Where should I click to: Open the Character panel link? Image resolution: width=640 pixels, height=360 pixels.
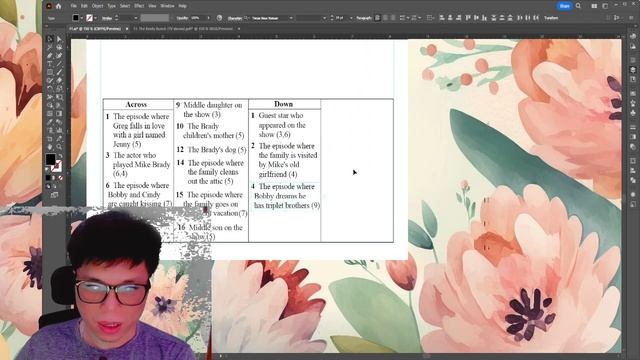click(x=235, y=18)
